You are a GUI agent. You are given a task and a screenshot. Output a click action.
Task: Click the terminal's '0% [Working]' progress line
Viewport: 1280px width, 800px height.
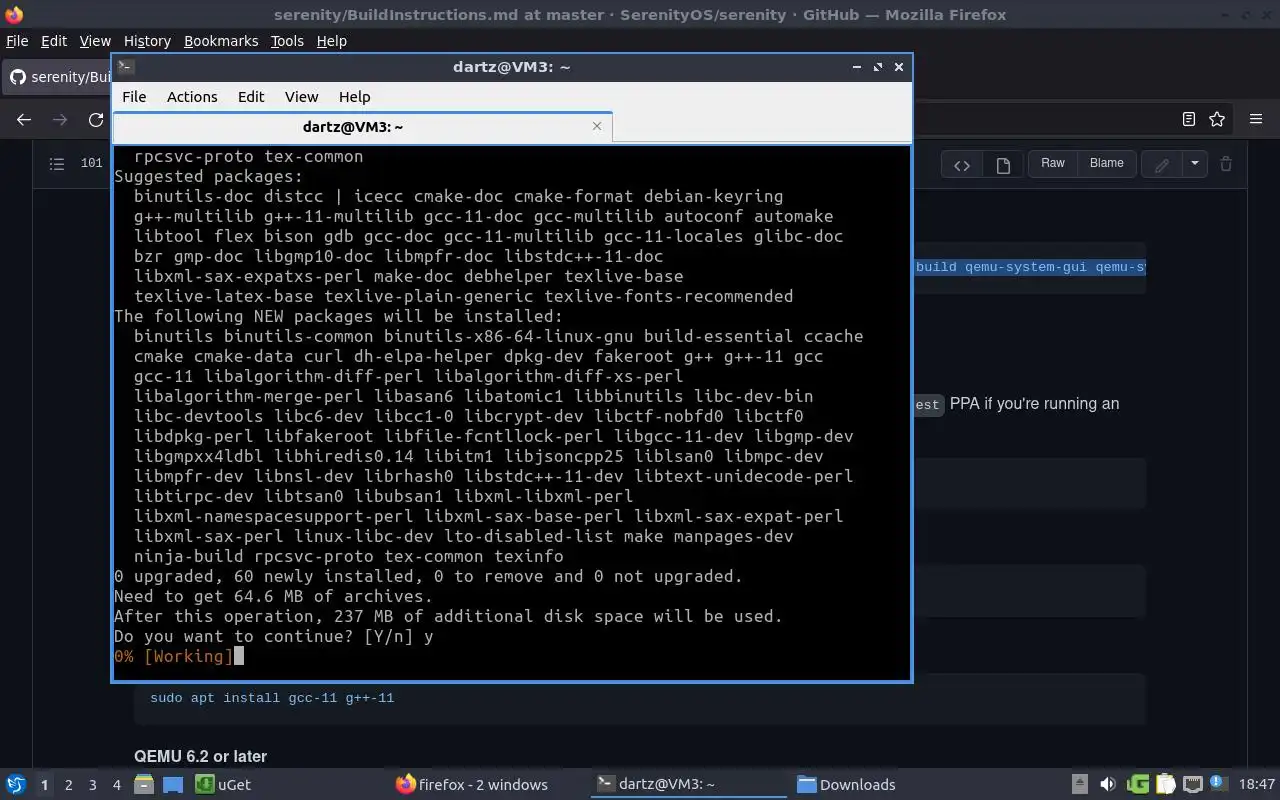[174, 656]
